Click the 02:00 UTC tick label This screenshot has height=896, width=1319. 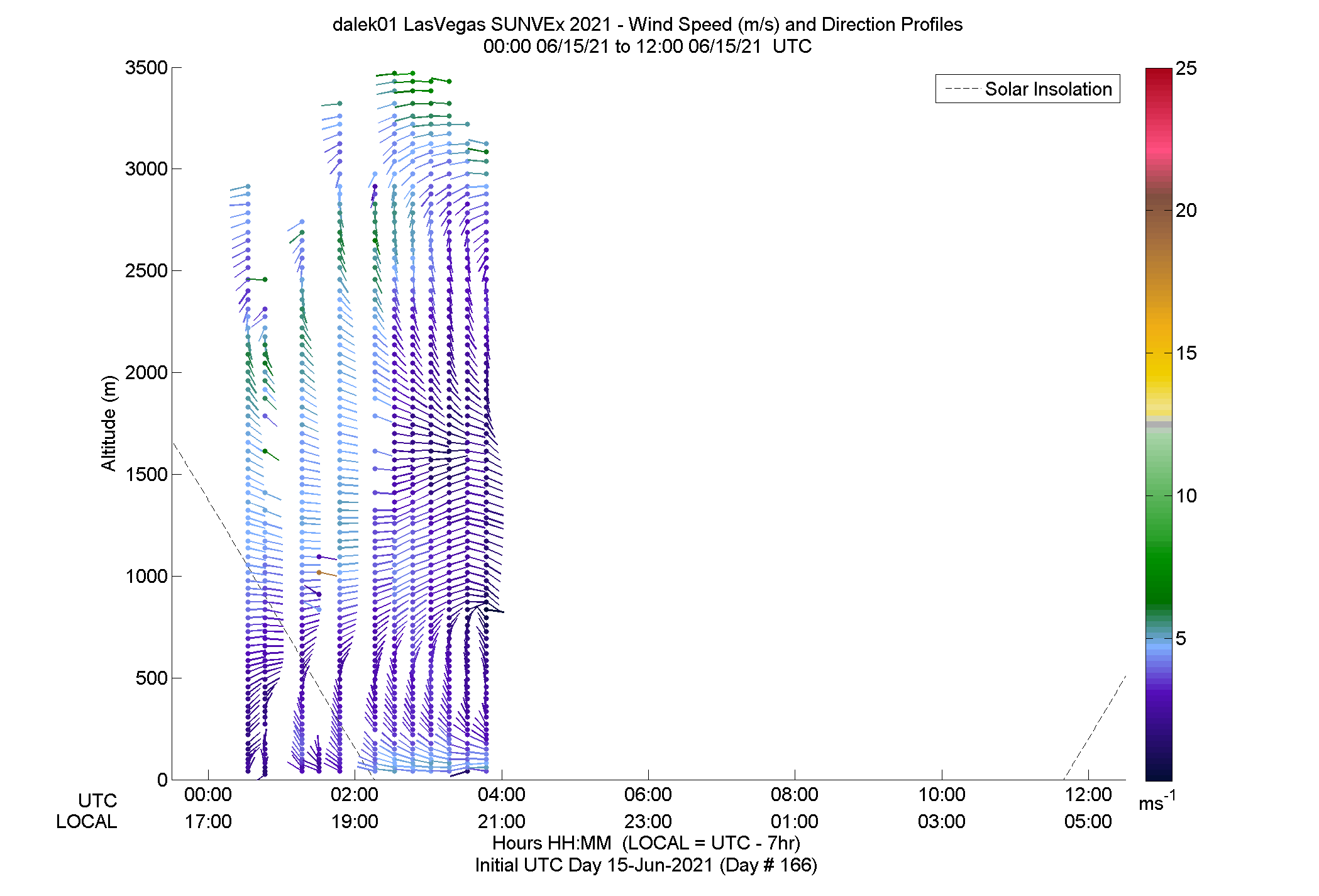(355, 794)
